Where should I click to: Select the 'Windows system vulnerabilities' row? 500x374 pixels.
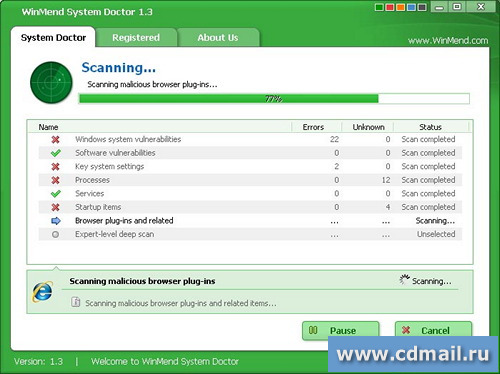(x=250, y=139)
